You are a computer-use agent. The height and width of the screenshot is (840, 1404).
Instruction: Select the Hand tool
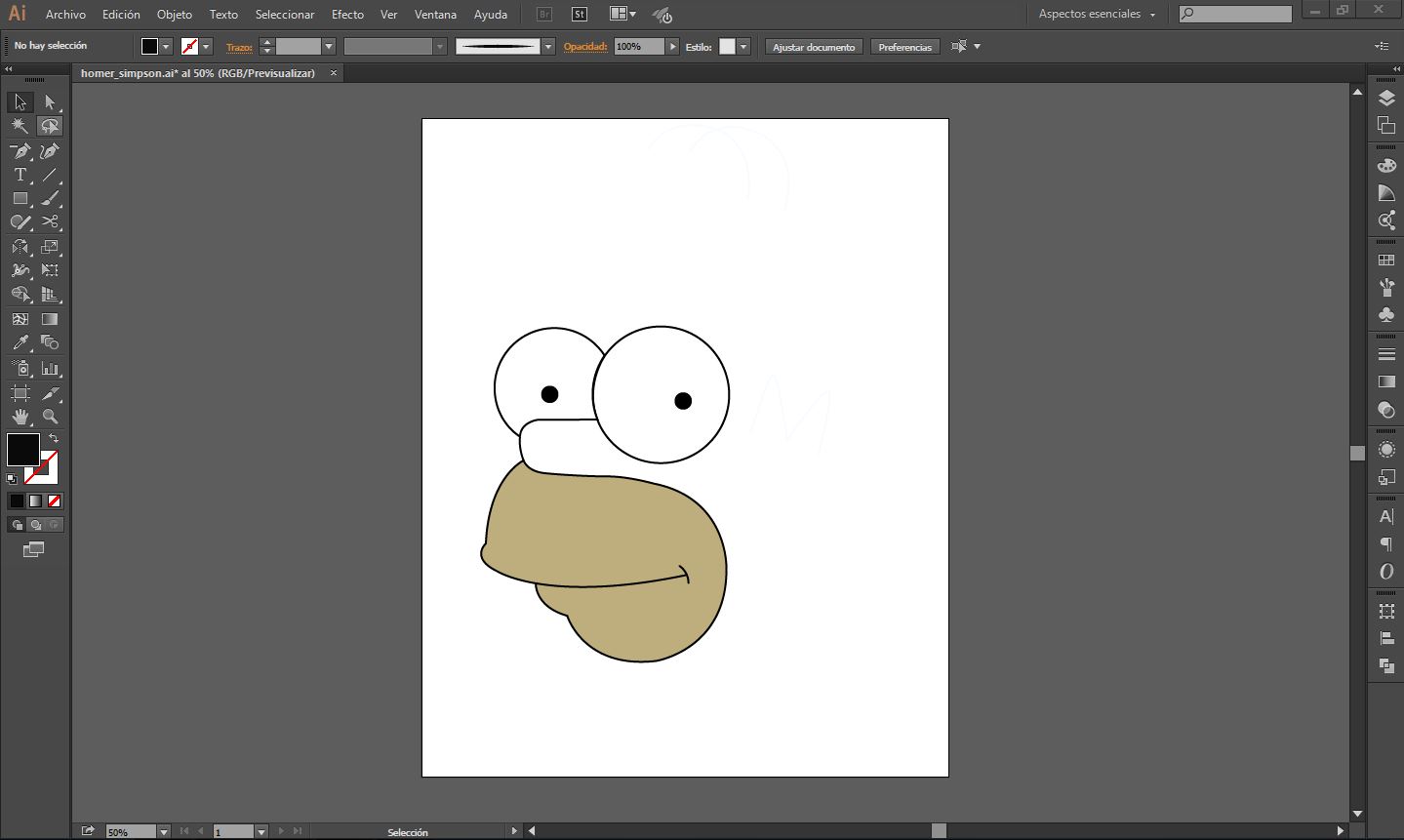pos(20,416)
